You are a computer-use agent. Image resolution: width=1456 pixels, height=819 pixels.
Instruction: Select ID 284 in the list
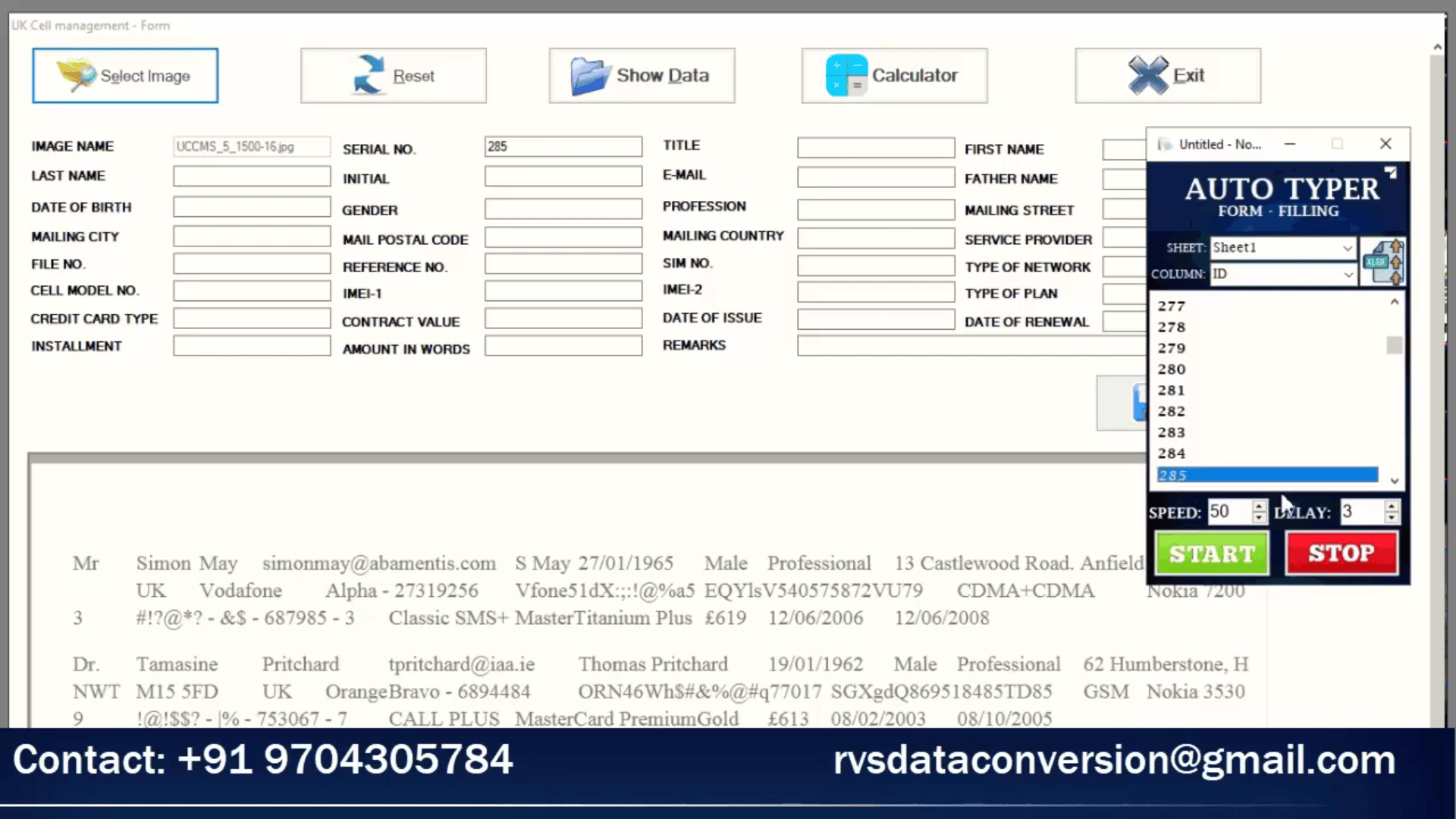[1267, 453]
